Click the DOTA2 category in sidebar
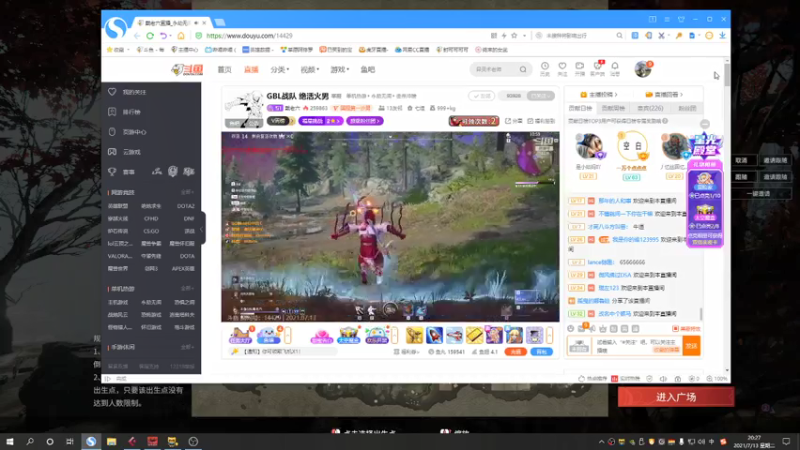 [x=186, y=206]
